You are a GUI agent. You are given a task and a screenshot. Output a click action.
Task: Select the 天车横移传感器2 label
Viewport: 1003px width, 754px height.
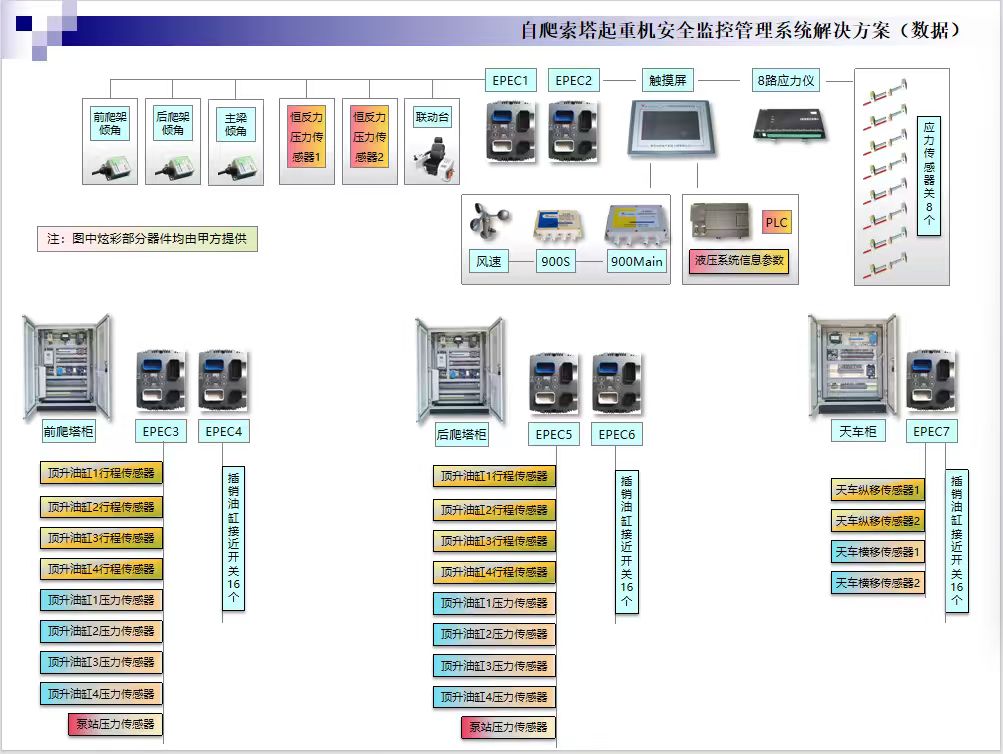click(x=878, y=583)
